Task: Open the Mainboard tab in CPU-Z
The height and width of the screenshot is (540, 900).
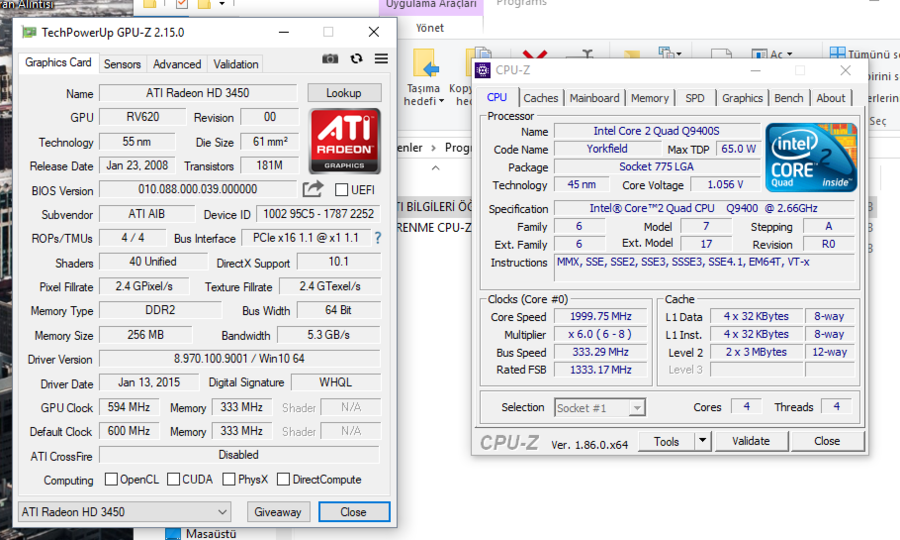Action: [595, 98]
